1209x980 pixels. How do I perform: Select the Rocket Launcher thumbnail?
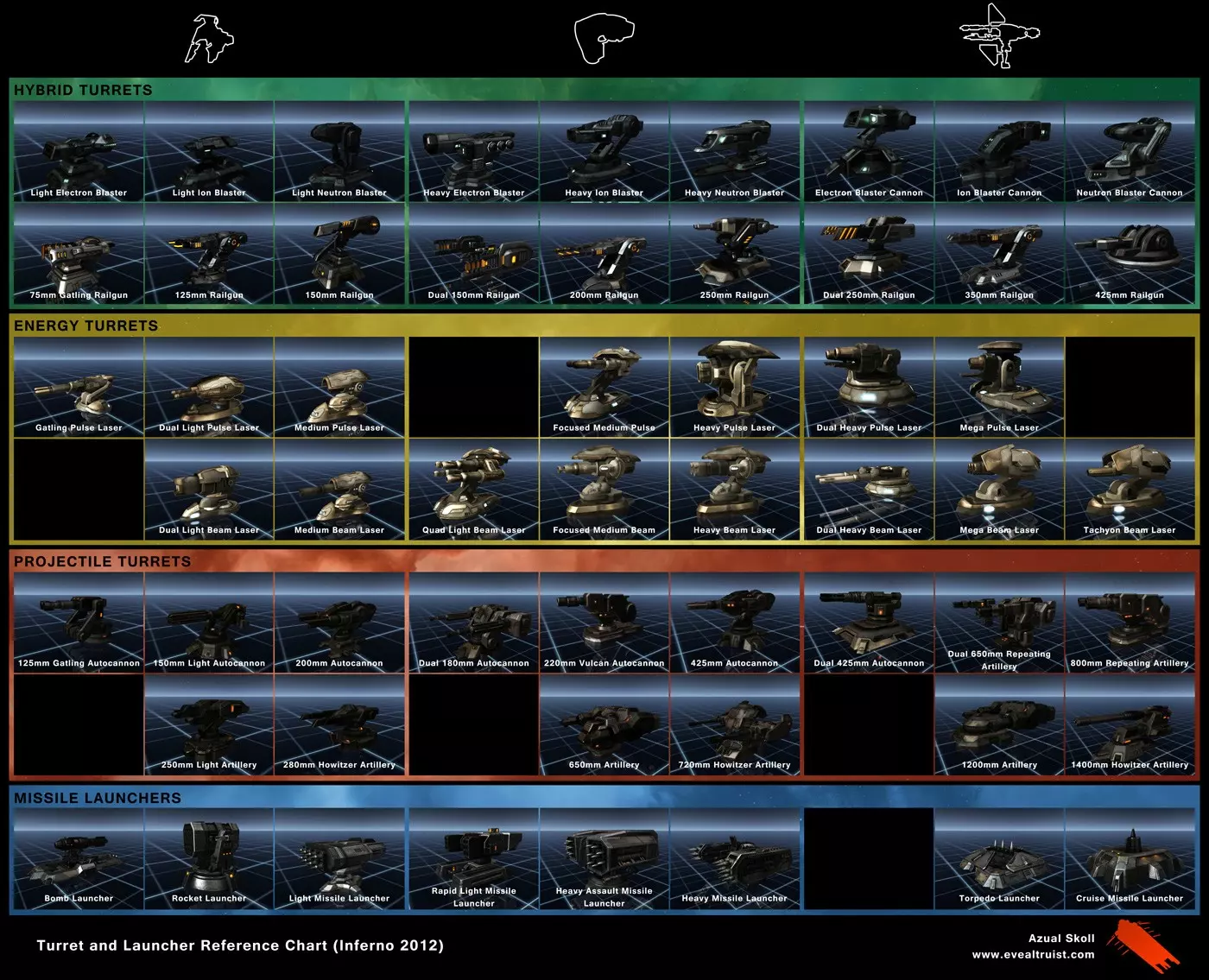209,858
